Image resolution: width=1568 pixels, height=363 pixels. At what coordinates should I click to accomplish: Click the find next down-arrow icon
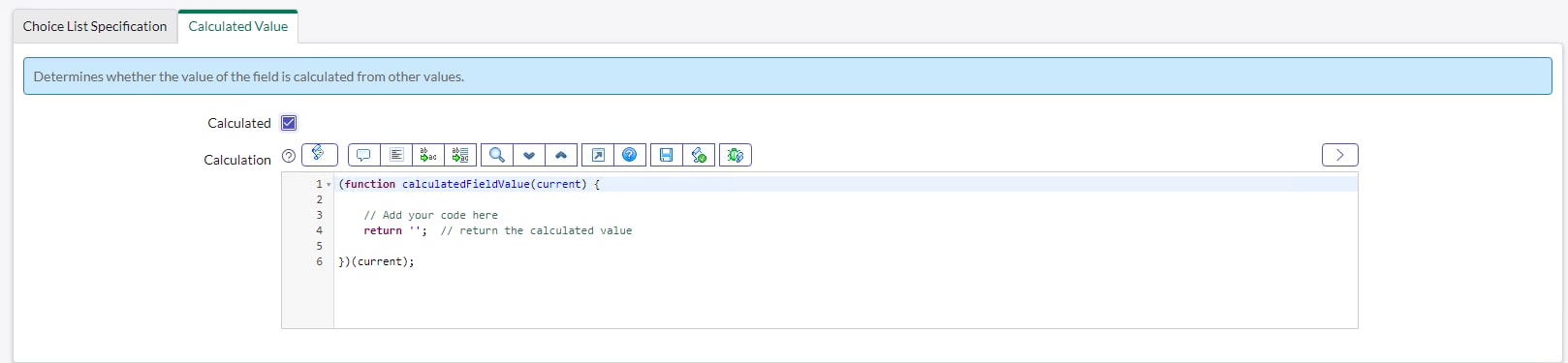(529, 155)
